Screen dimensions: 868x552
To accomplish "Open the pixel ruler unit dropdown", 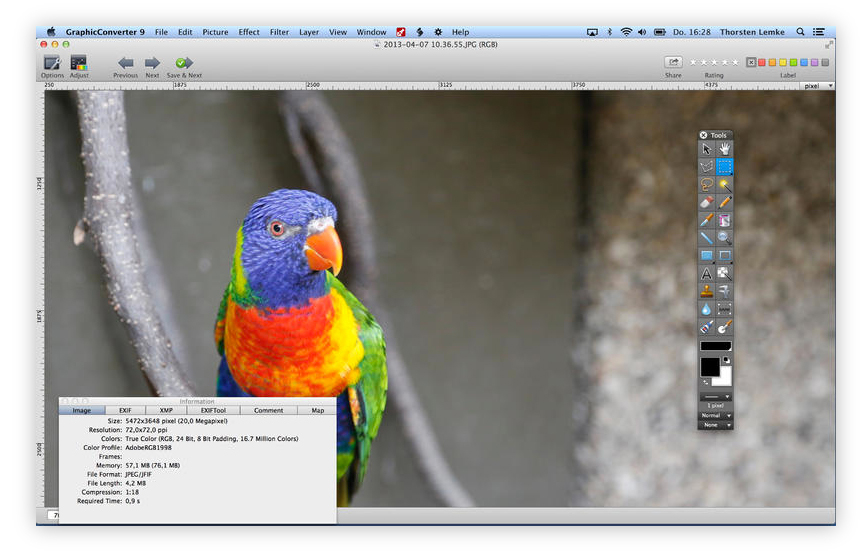I will (x=817, y=86).
